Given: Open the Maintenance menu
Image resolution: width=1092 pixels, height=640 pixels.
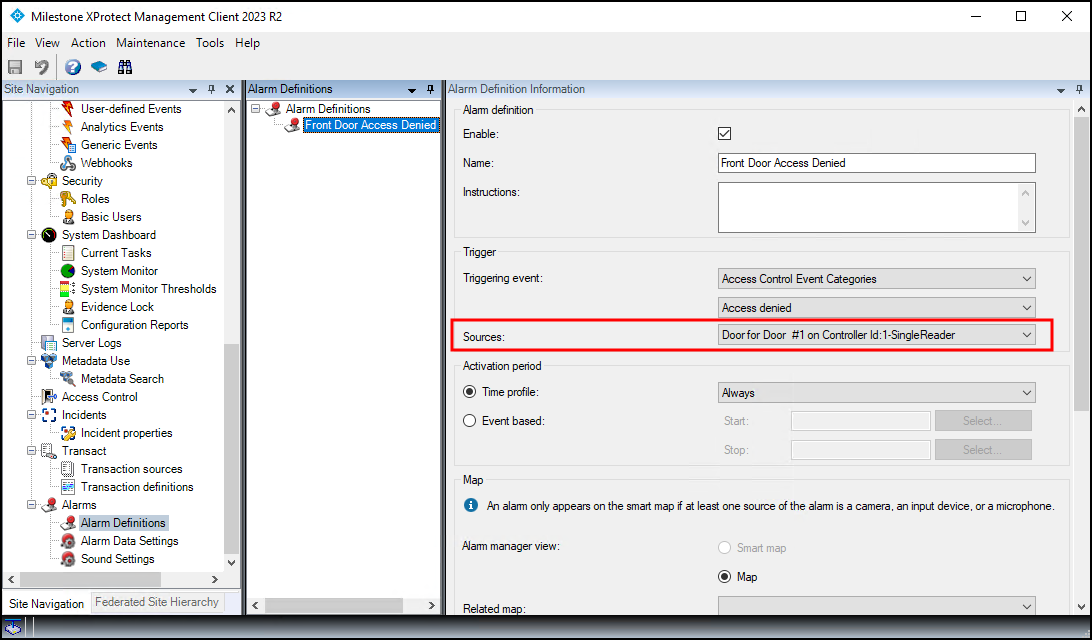Looking at the screenshot, I should [150, 42].
